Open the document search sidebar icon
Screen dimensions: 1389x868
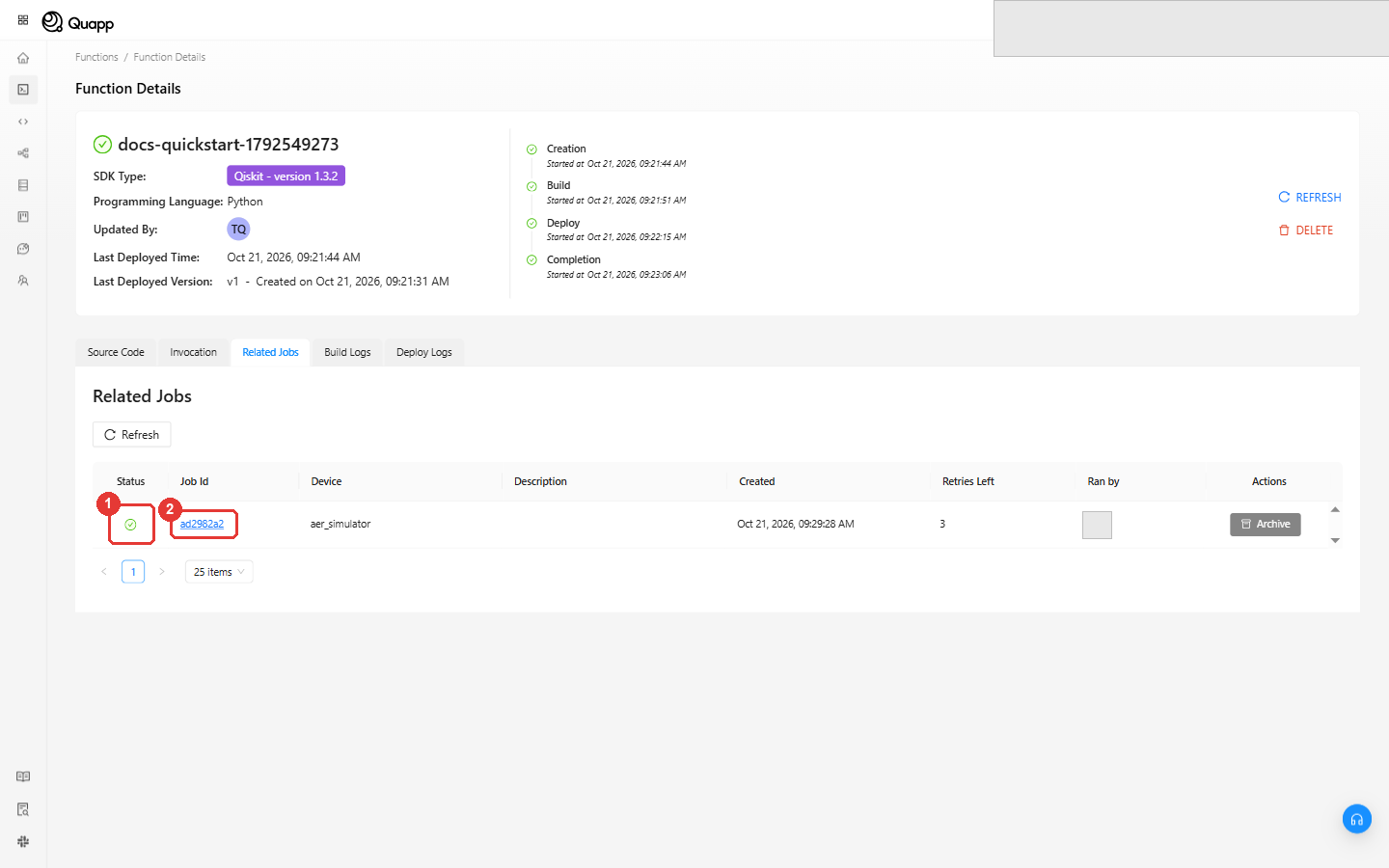tap(23, 809)
